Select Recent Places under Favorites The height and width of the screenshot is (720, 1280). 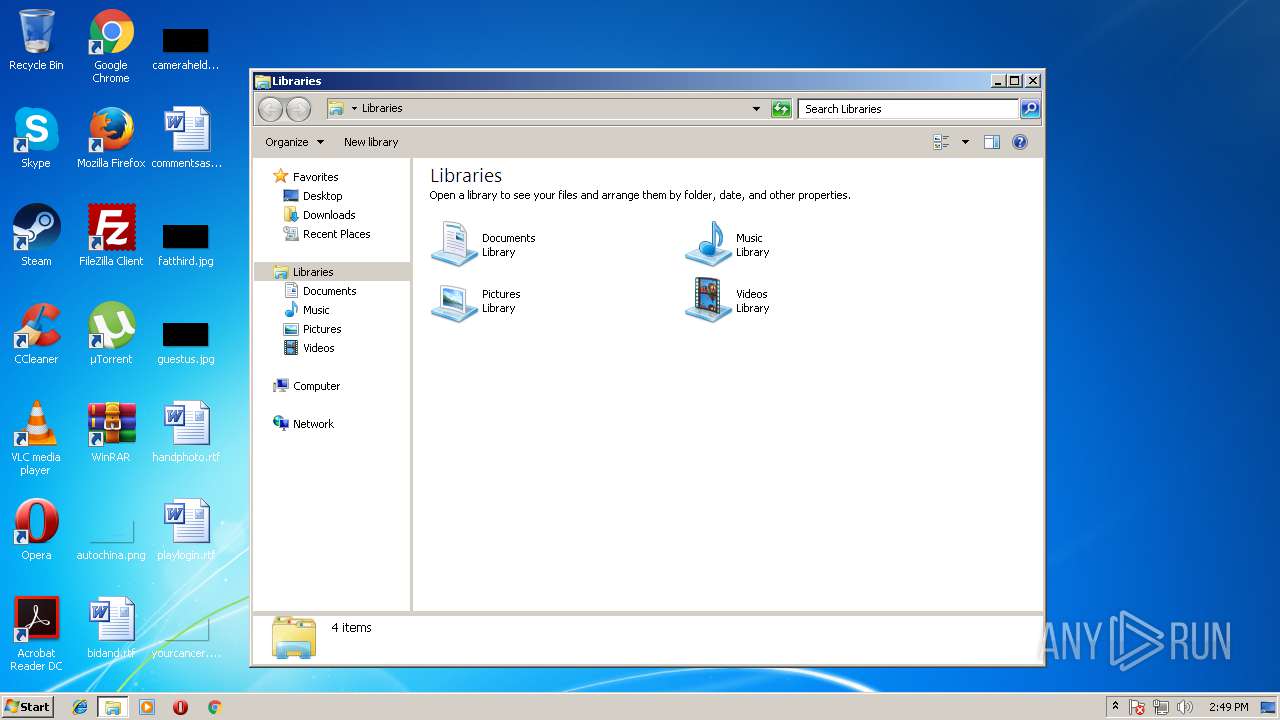coord(326,234)
